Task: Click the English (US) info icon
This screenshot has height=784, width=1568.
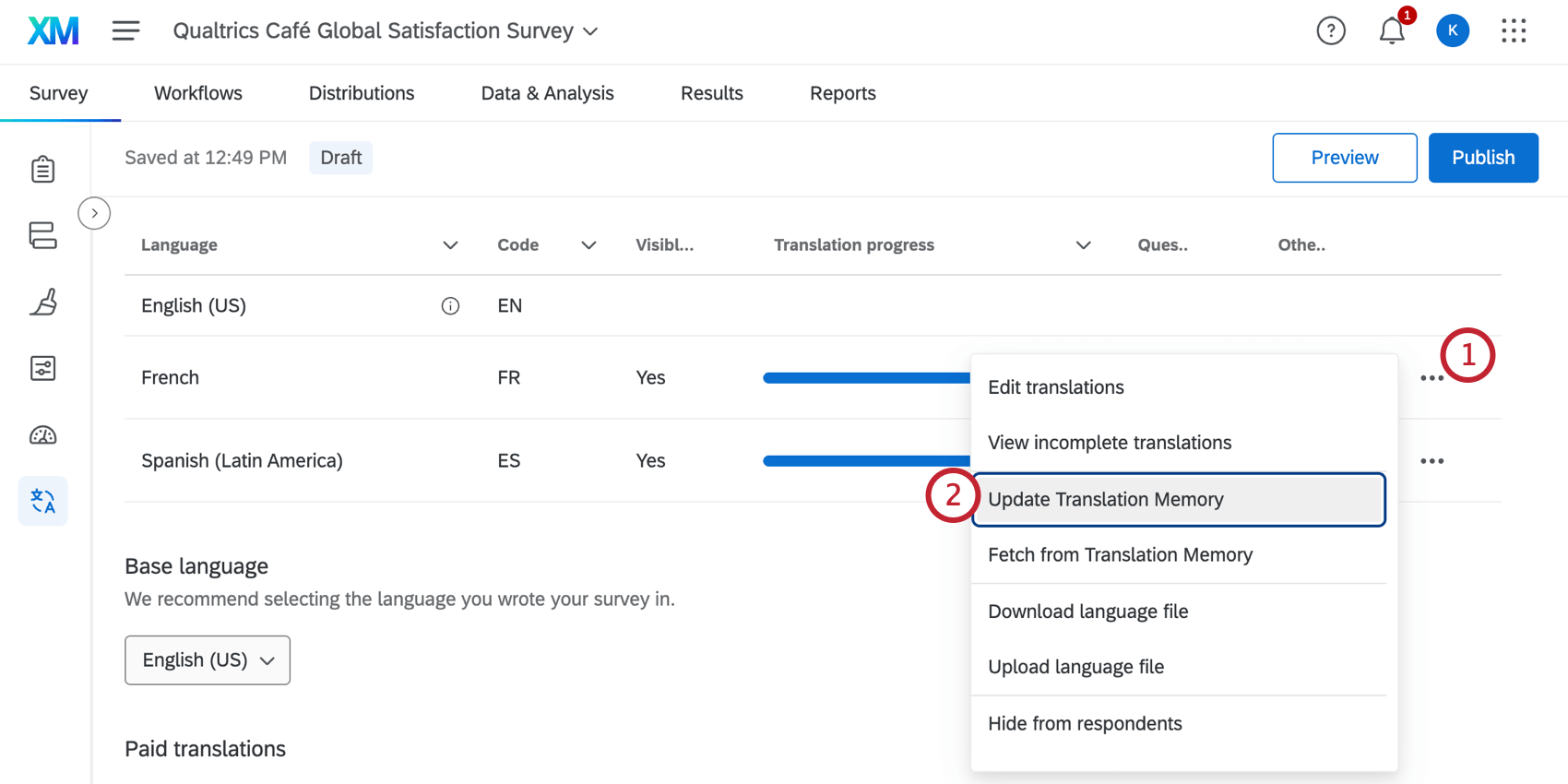Action: [450, 306]
